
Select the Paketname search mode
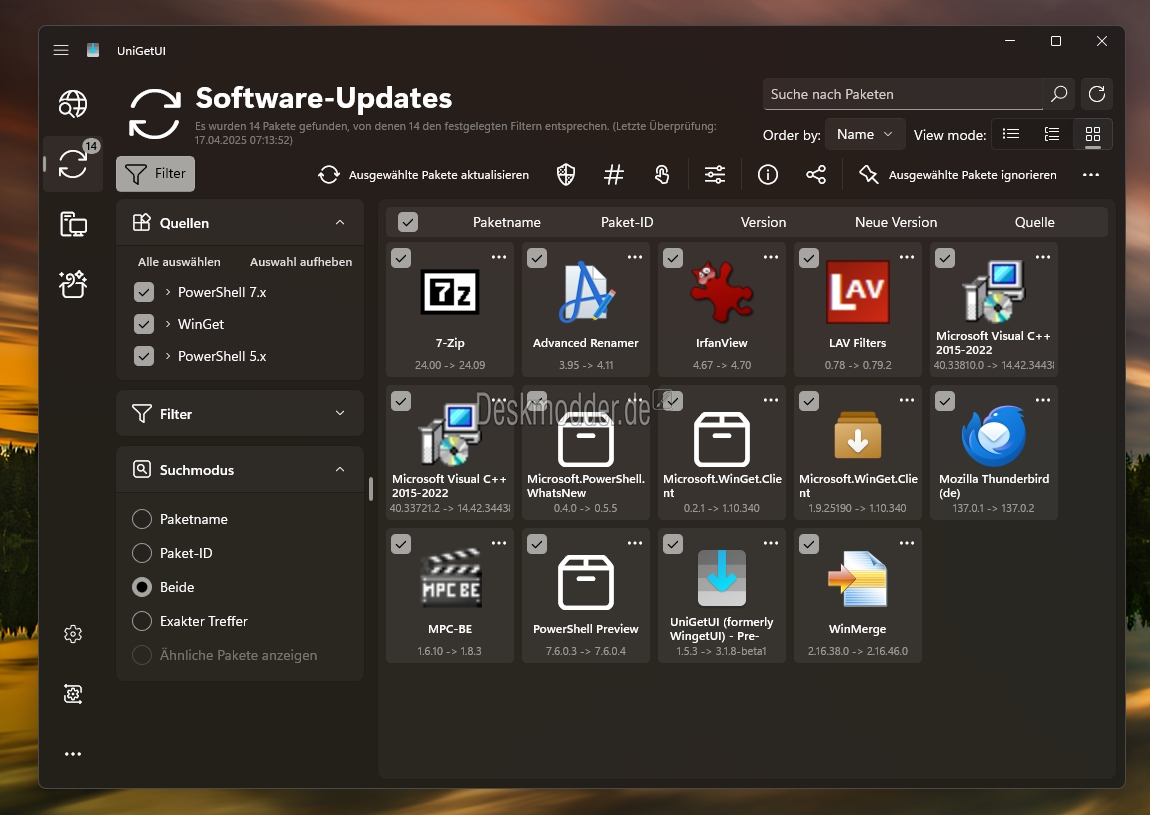(142, 519)
